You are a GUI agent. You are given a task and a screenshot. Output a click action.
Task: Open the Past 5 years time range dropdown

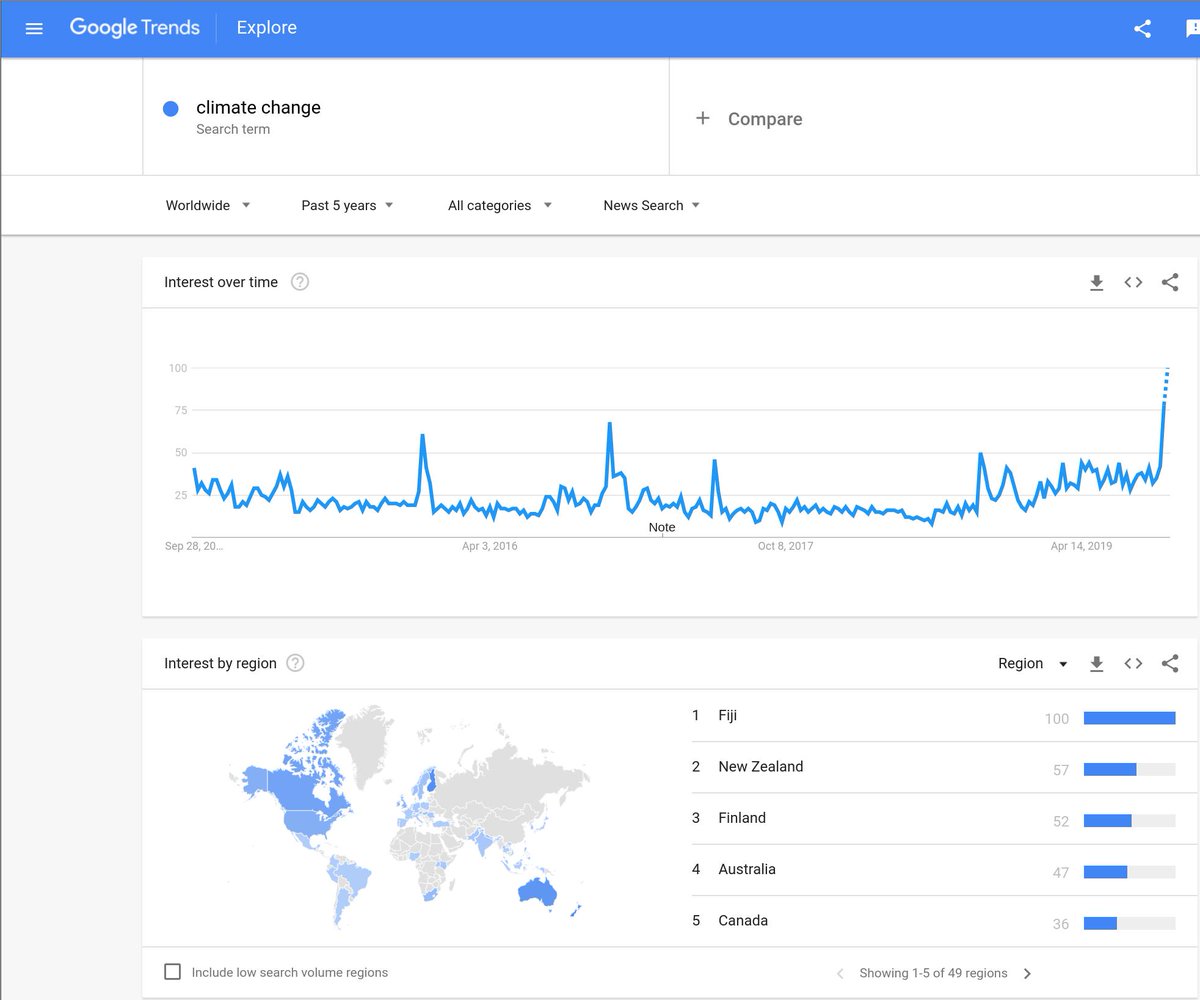pyautogui.click(x=347, y=205)
